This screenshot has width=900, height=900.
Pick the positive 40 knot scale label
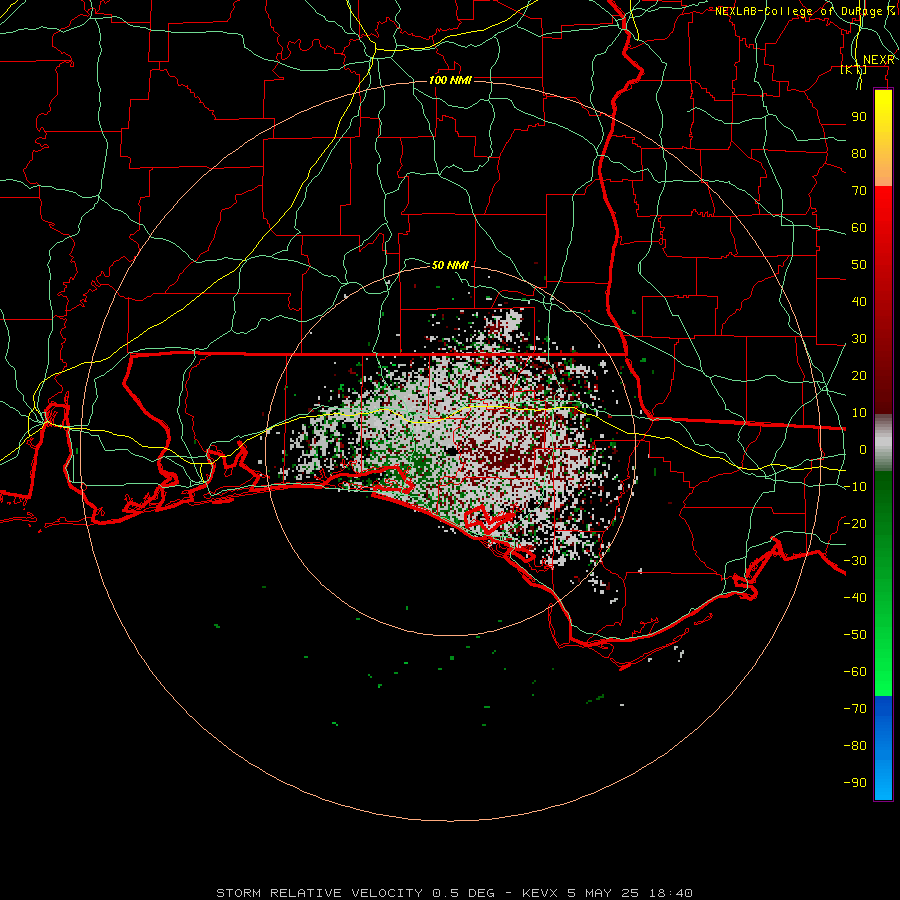(x=859, y=302)
